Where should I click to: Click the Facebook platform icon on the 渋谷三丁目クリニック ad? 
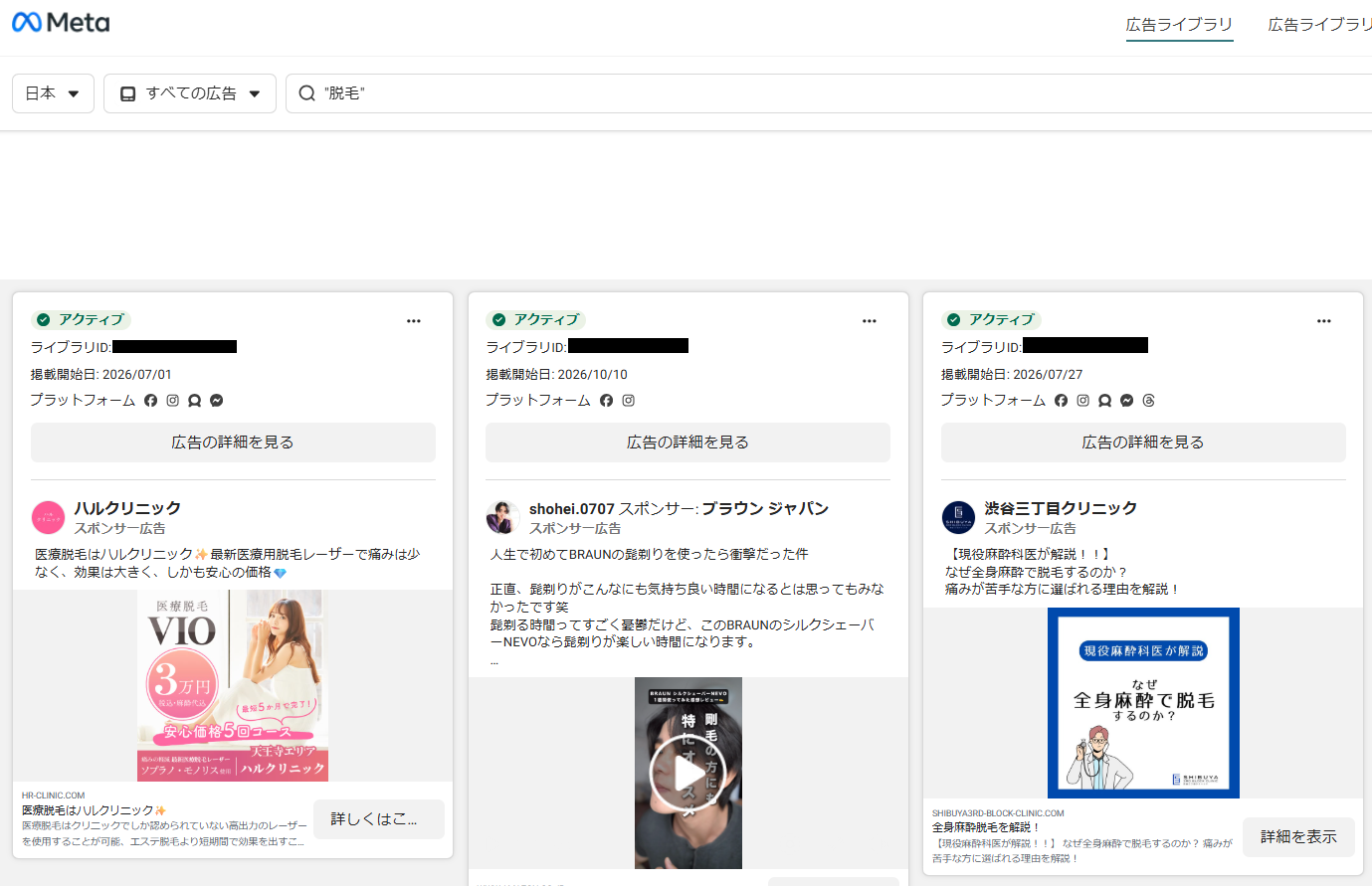pos(1062,401)
